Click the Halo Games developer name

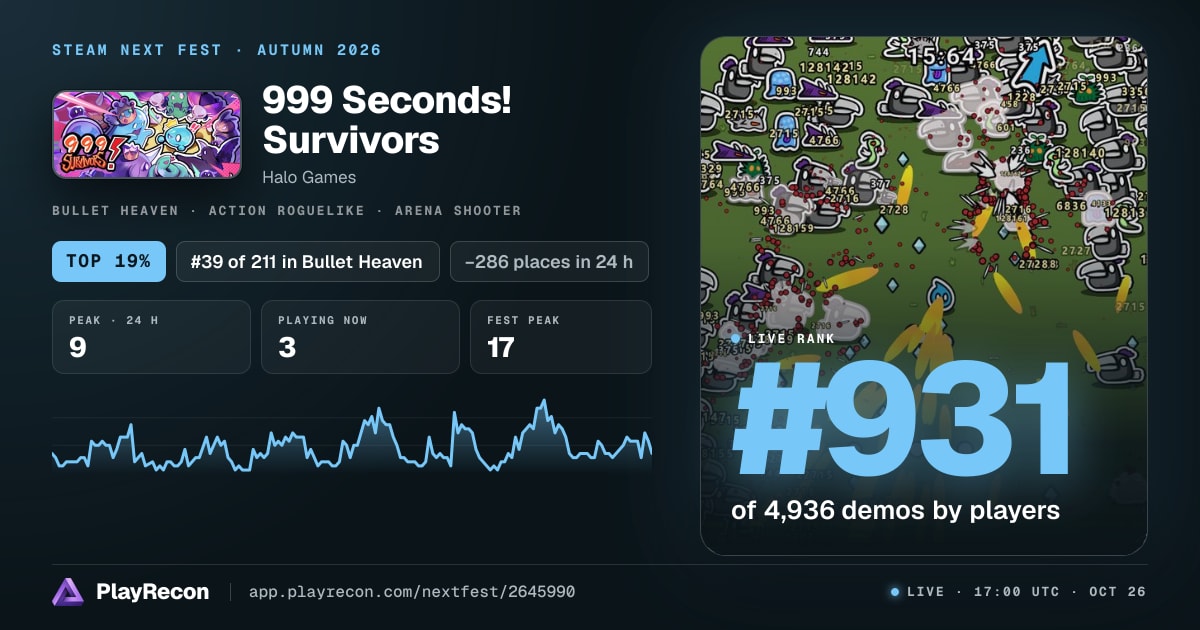pyautogui.click(x=309, y=177)
